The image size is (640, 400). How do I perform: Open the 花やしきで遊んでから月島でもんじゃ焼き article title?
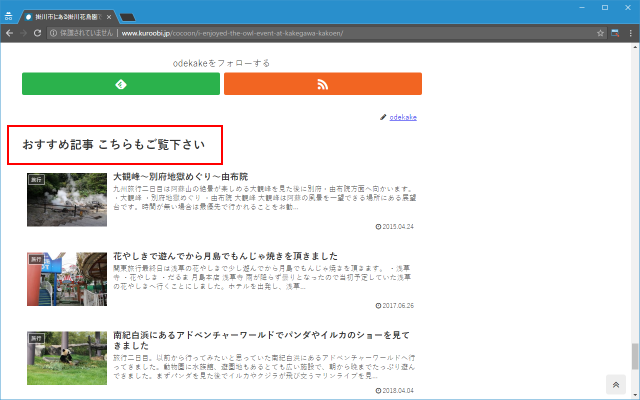tap(225, 256)
